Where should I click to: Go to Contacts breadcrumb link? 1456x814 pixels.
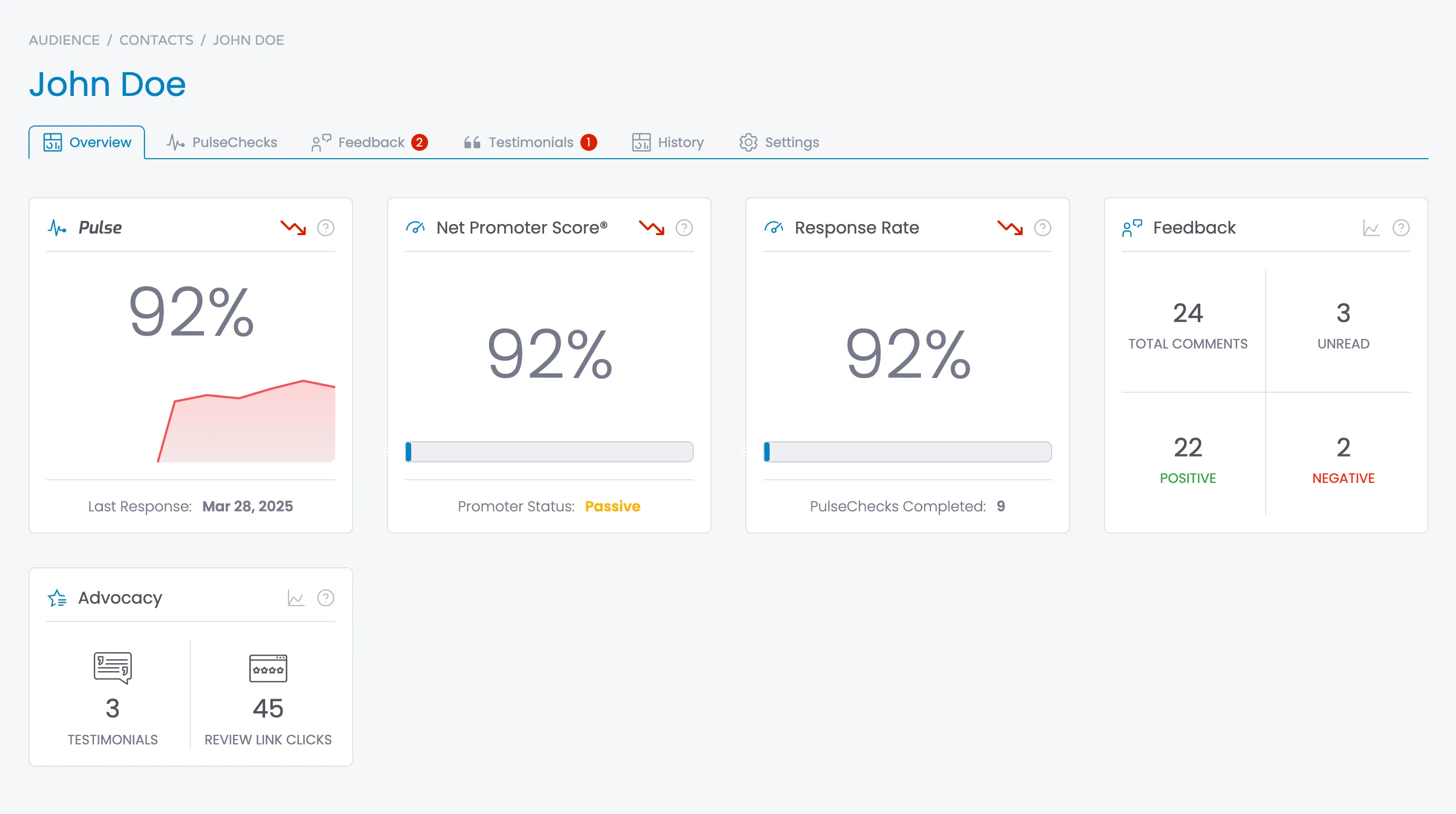156,40
